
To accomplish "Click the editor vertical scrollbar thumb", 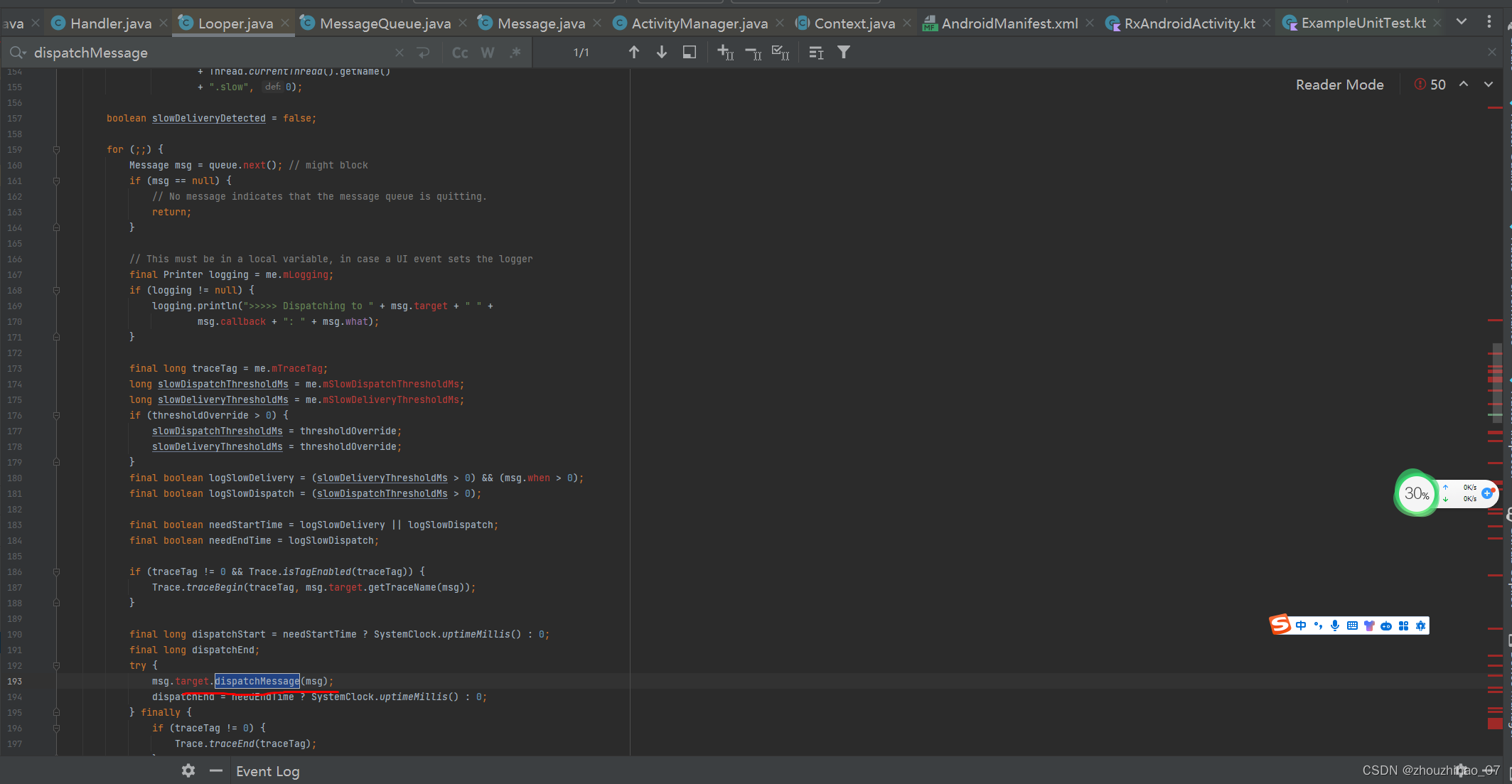I will click(1497, 382).
